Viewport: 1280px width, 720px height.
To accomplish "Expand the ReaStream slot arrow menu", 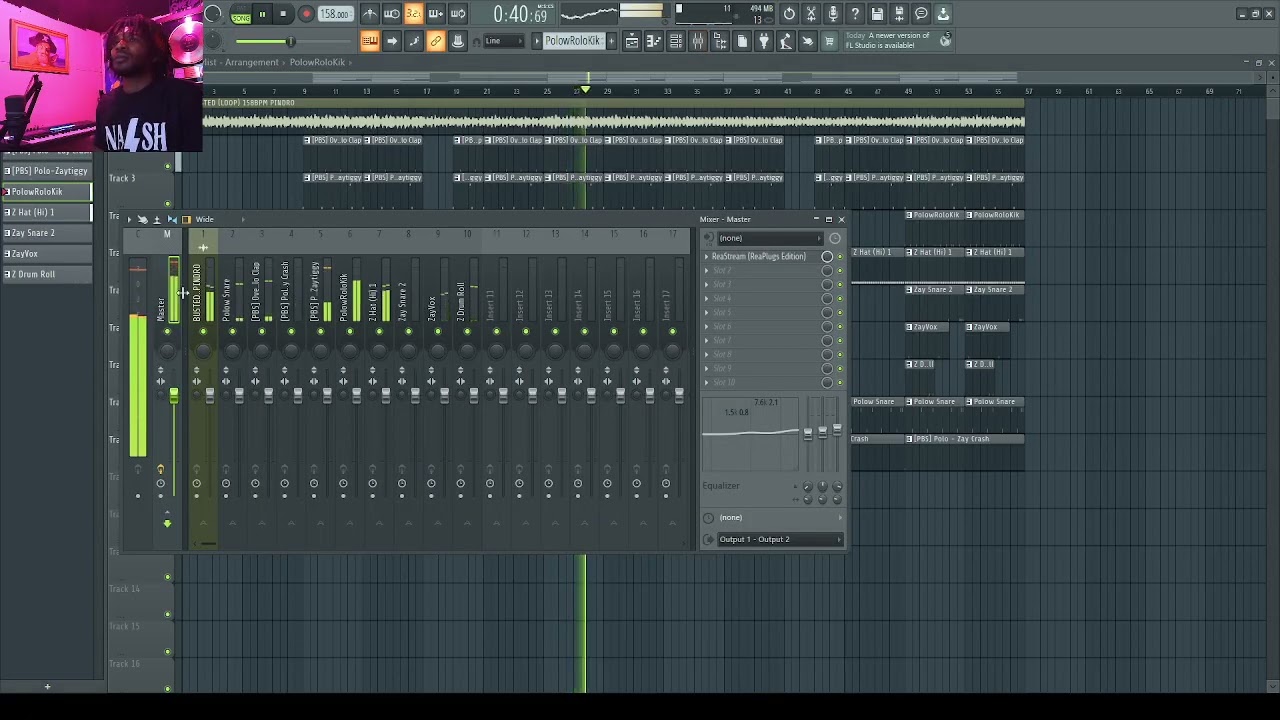I will click(707, 257).
